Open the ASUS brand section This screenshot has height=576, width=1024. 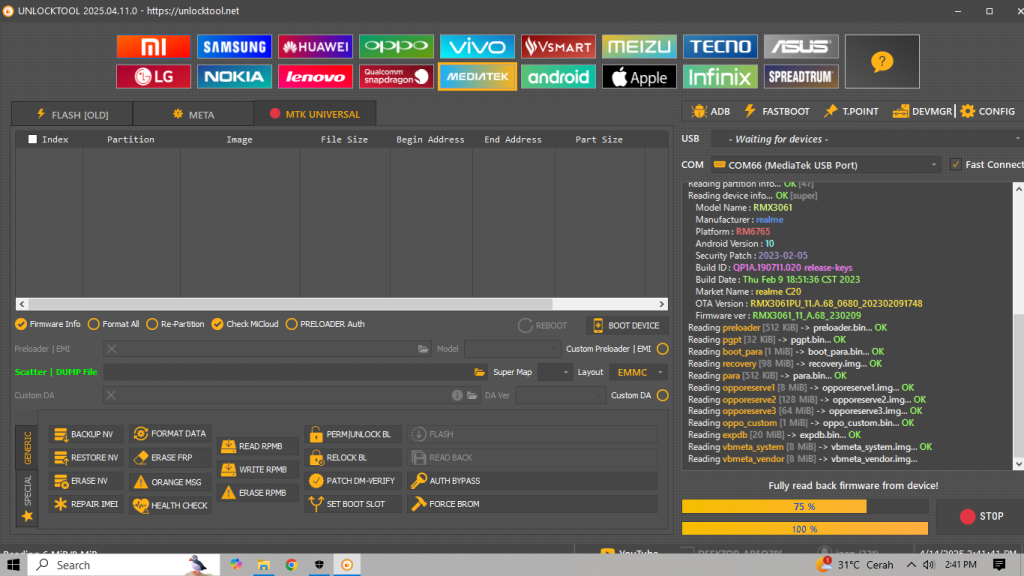(801, 46)
